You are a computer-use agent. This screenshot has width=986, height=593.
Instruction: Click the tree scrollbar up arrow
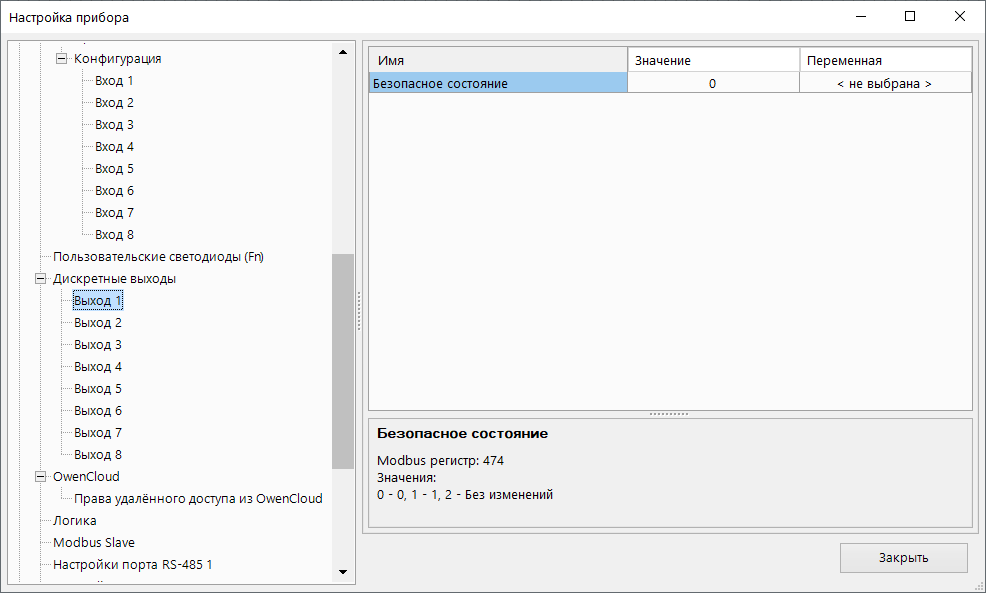pyautogui.click(x=343, y=52)
